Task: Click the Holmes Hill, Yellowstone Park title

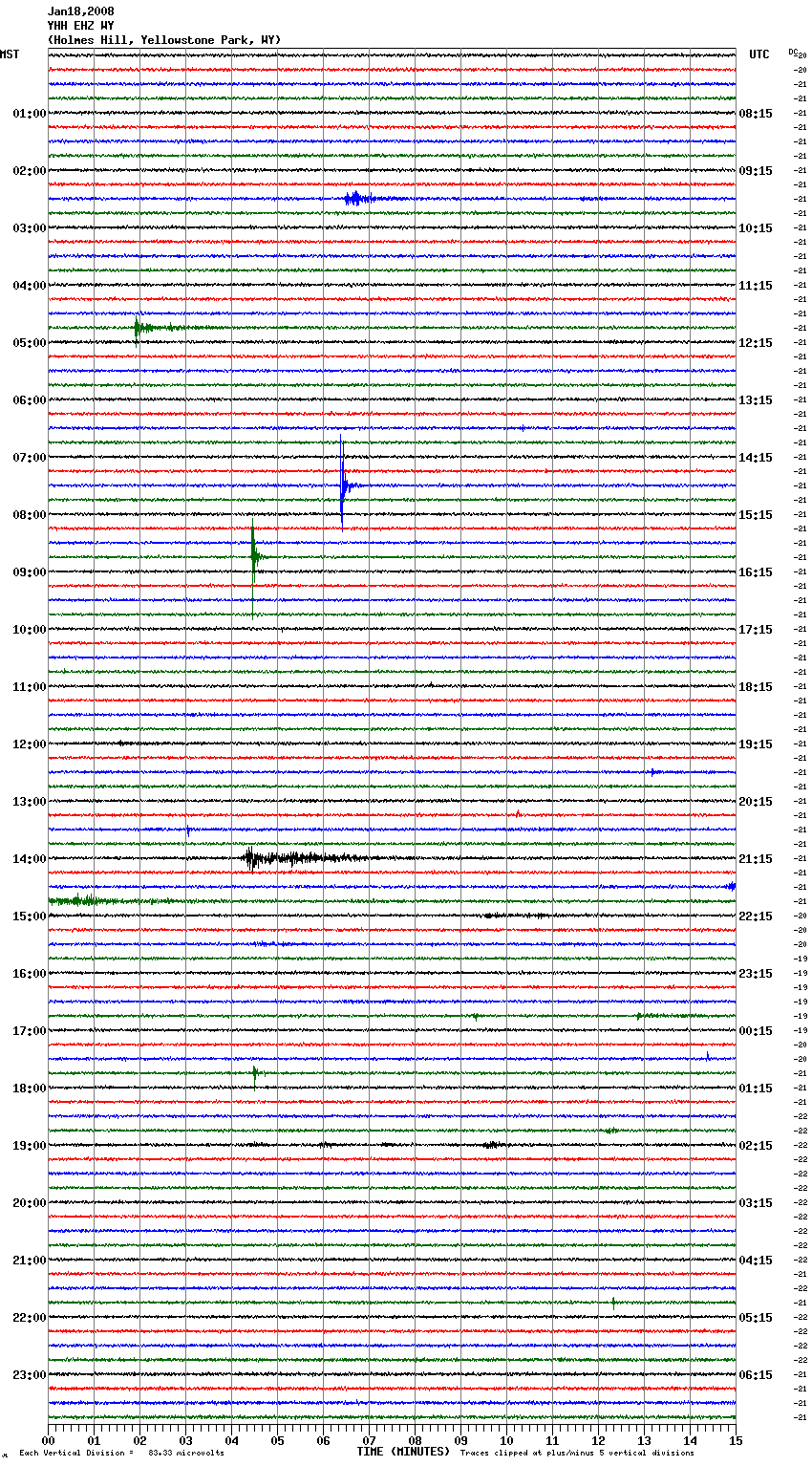Action: click(x=164, y=40)
